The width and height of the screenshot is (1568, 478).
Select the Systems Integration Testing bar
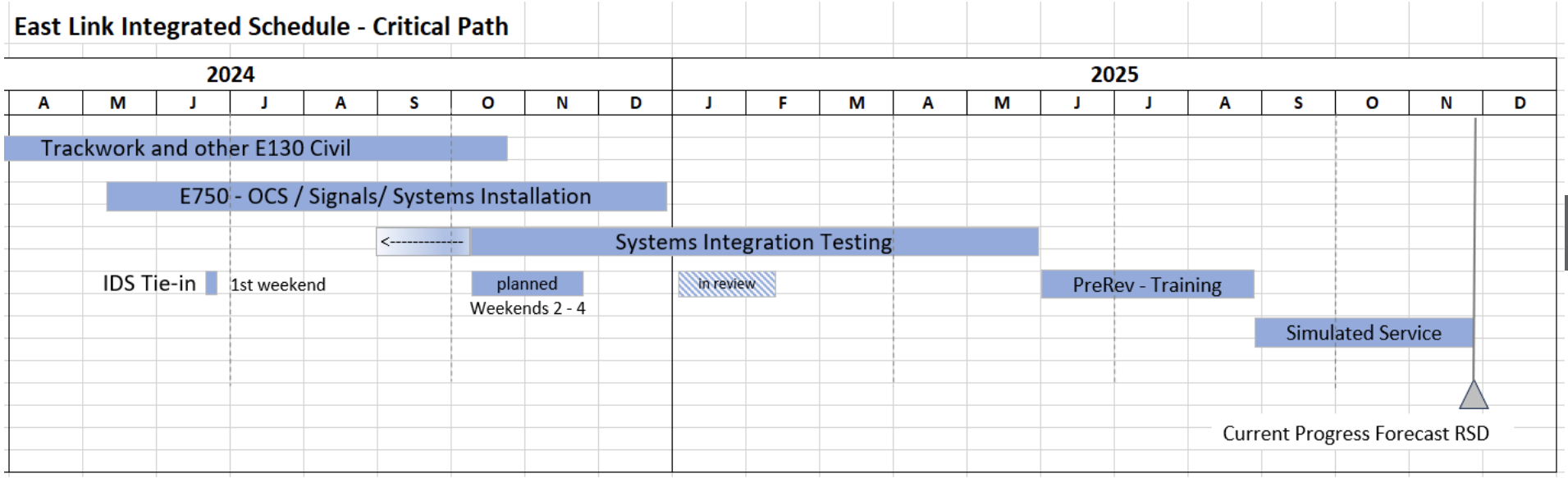(x=753, y=243)
